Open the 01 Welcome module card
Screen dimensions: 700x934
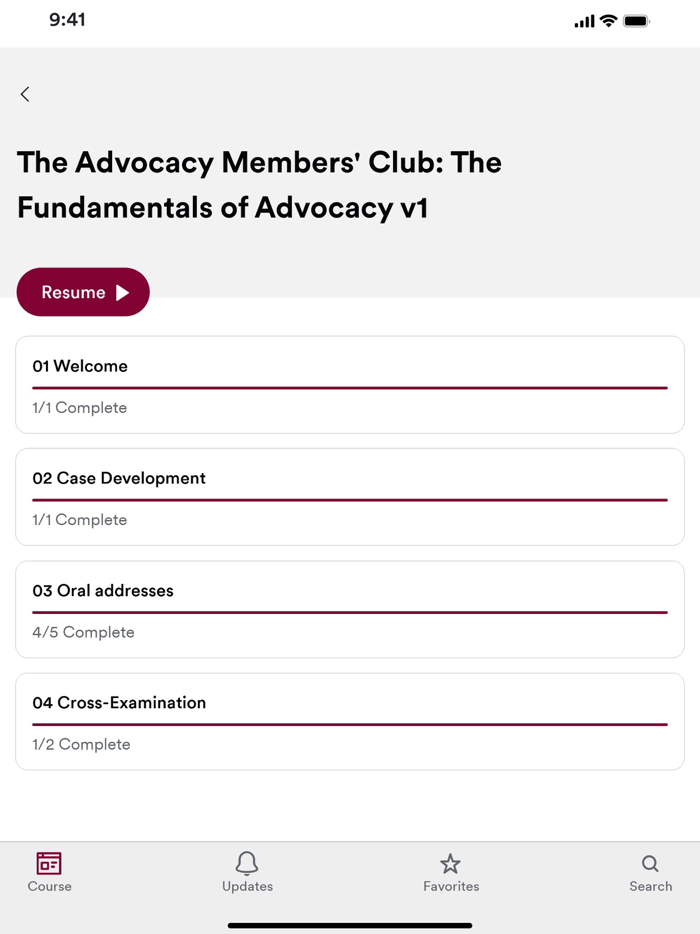click(x=349, y=384)
